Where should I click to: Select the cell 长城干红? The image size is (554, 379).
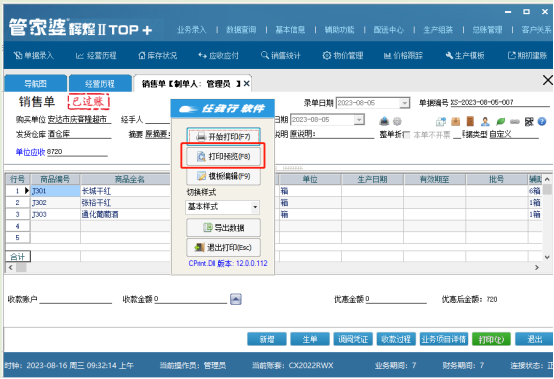point(125,191)
